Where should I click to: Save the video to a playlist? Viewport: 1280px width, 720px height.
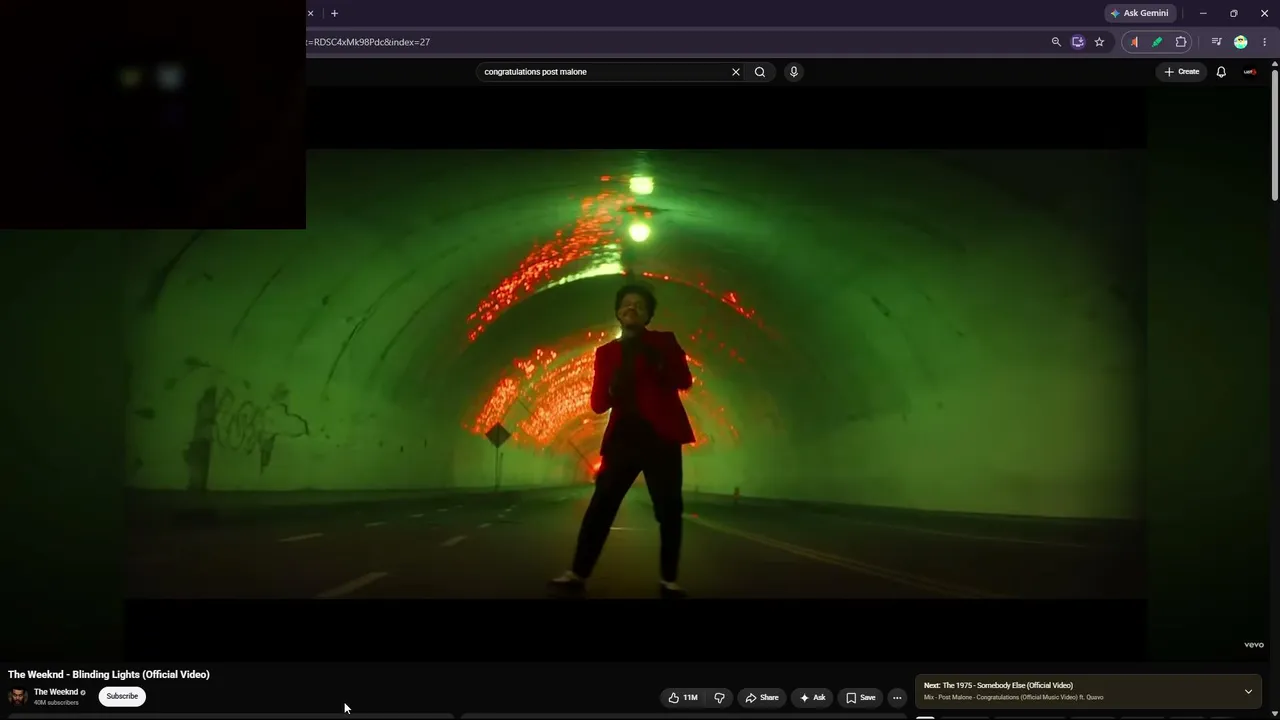click(860, 698)
